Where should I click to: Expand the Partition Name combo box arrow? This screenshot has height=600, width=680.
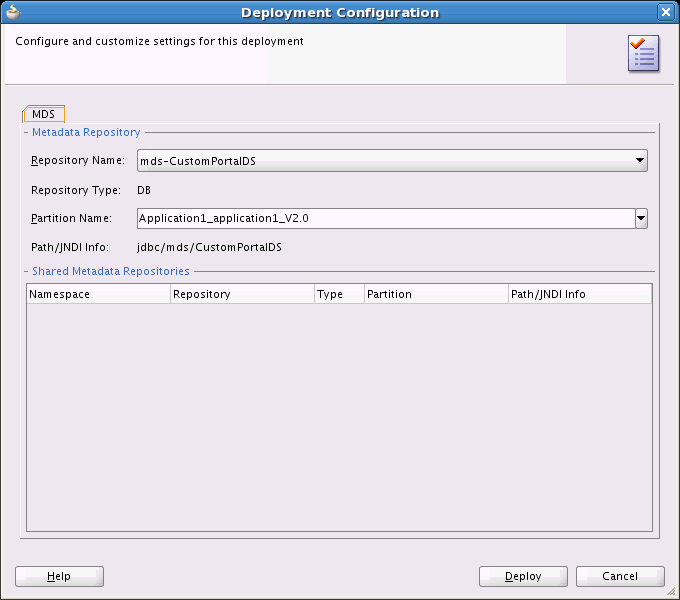(641, 218)
